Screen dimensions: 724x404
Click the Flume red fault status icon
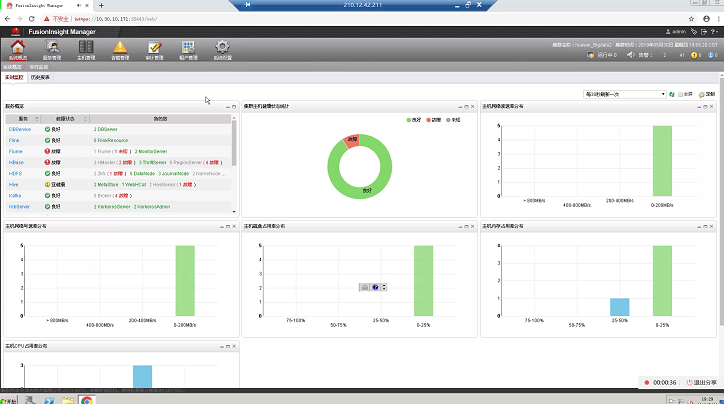[47, 151]
